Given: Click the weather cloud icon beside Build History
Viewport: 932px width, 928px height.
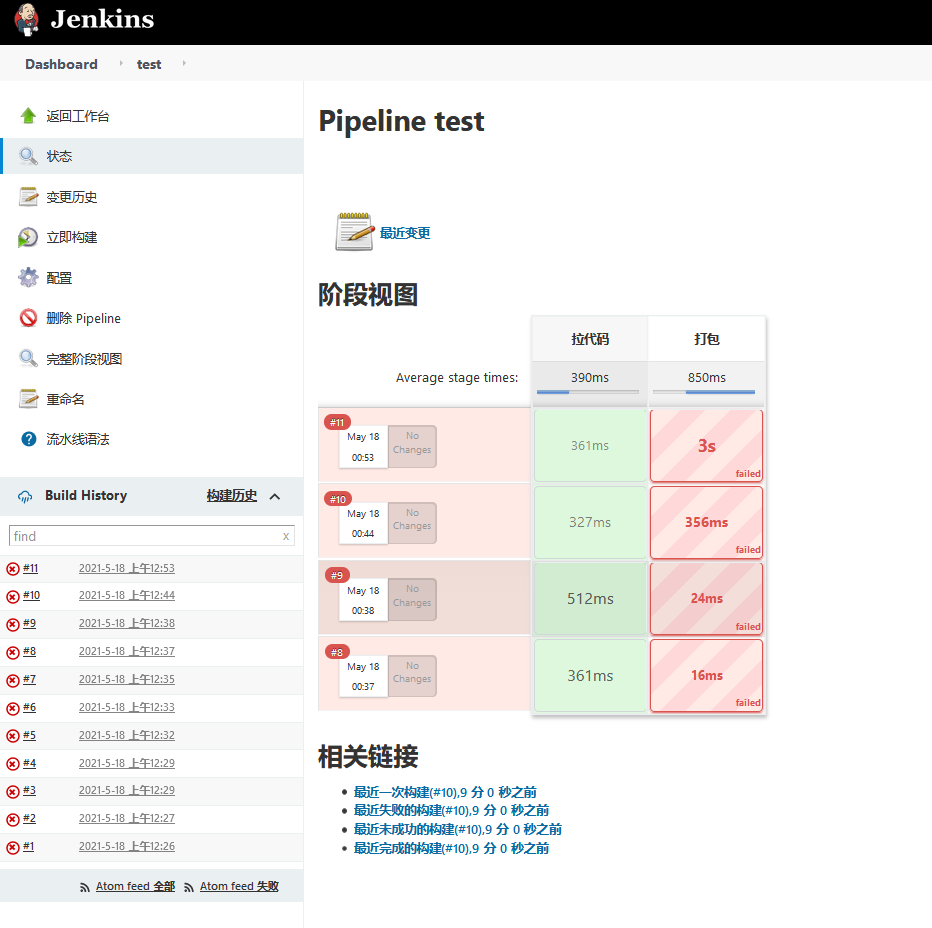Looking at the screenshot, I should click(x=25, y=496).
